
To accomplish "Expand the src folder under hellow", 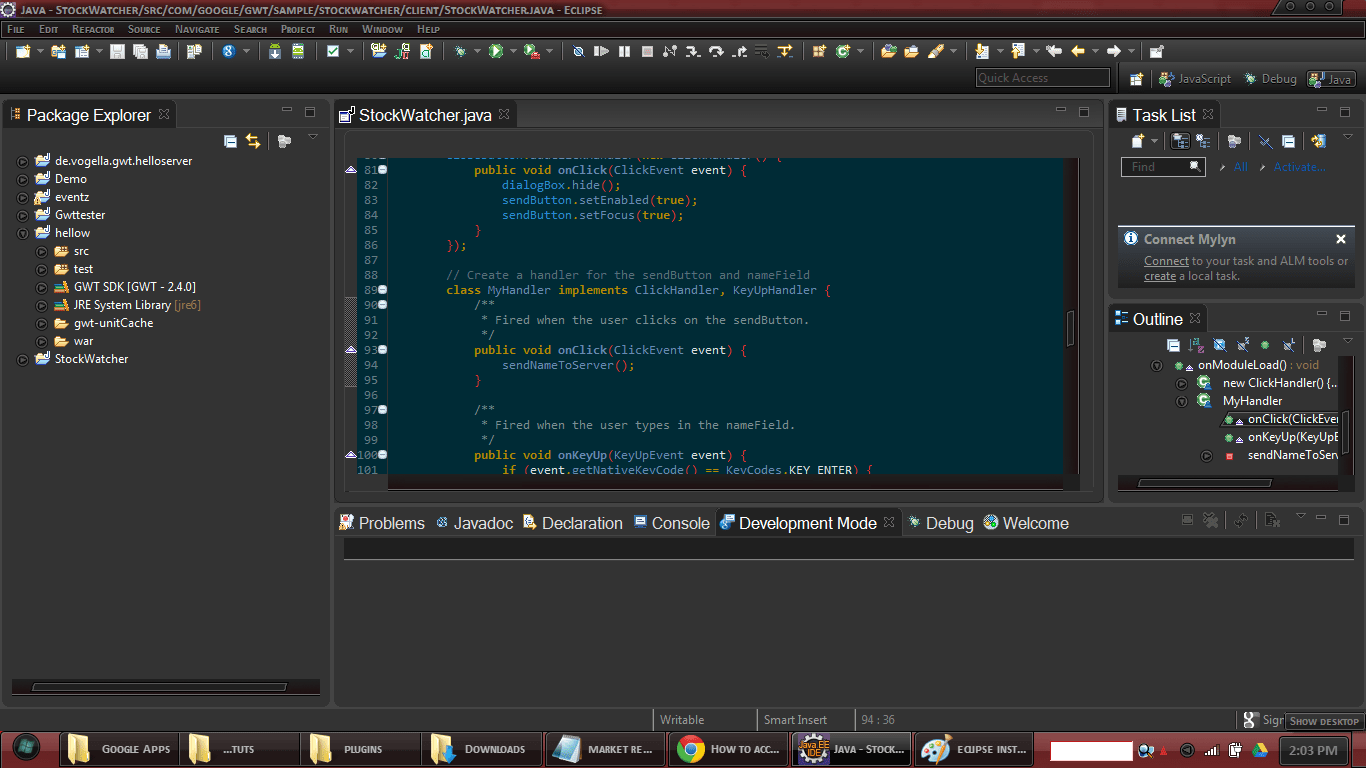I will tap(42, 251).
